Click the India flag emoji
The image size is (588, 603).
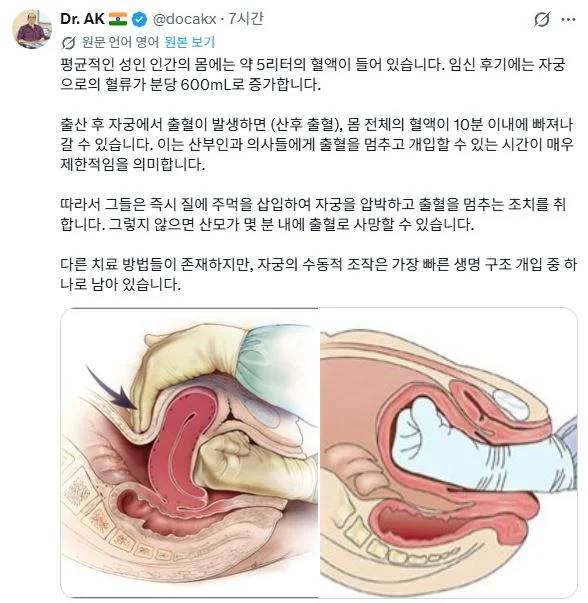pos(118,19)
